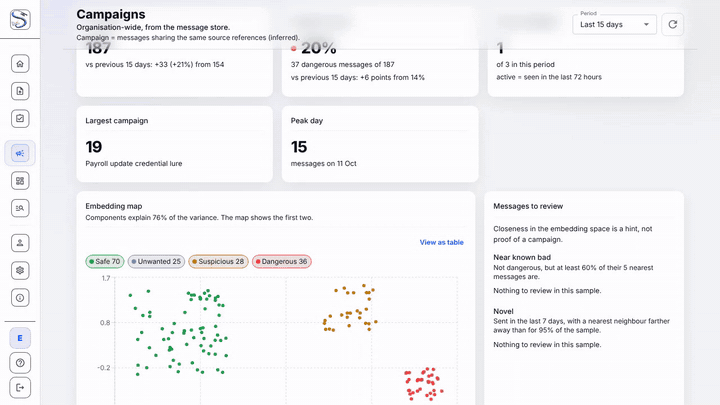
Task: Open the dashboard grid sidebar icon
Action: [x=20, y=180]
